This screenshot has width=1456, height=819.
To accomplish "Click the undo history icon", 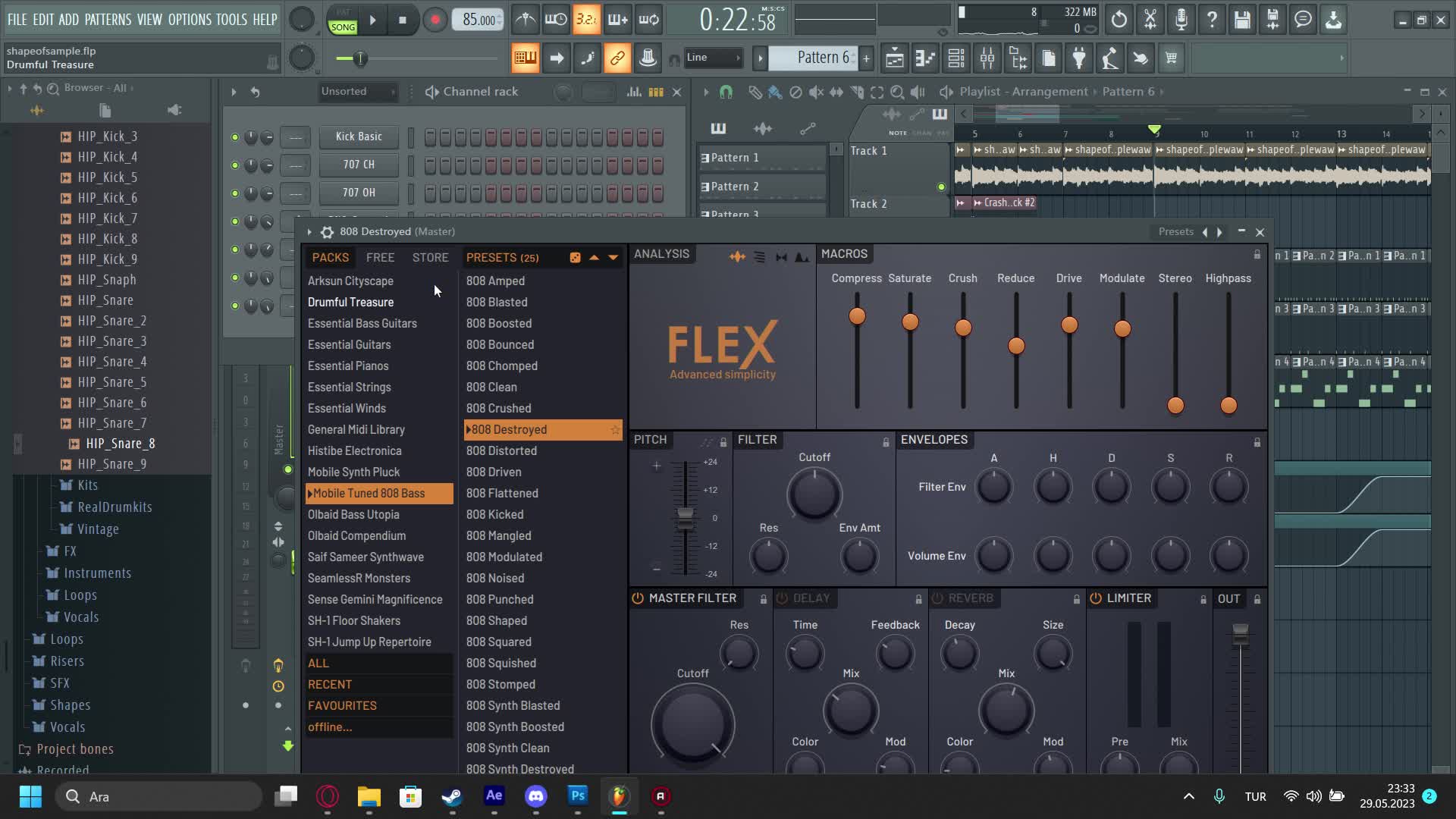I will [x=1119, y=20].
